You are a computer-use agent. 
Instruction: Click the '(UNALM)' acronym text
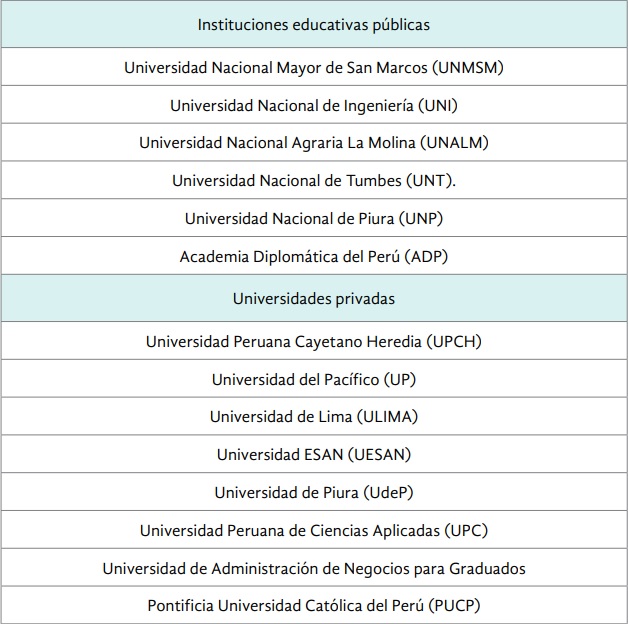click(455, 143)
